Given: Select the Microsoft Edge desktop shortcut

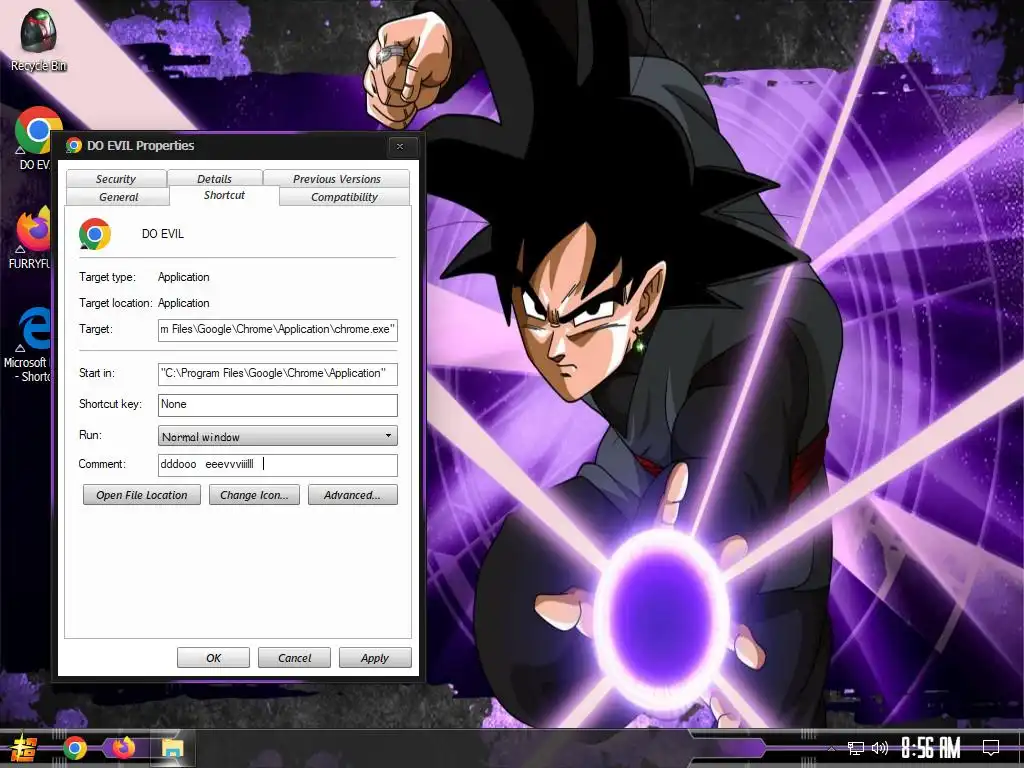Looking at the screenshot, I should click(27, 344).
